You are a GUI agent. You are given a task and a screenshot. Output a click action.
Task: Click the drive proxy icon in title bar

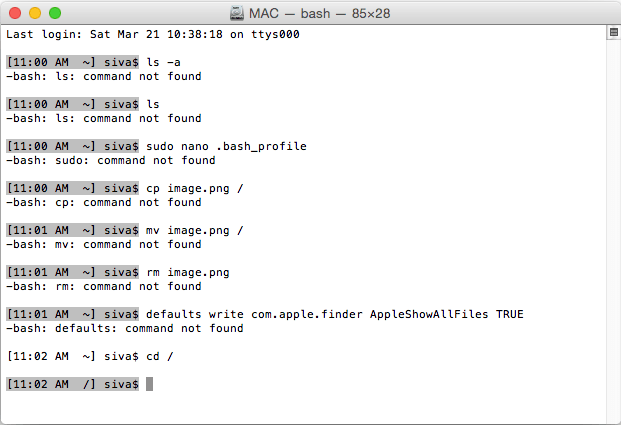coord(237,14)
